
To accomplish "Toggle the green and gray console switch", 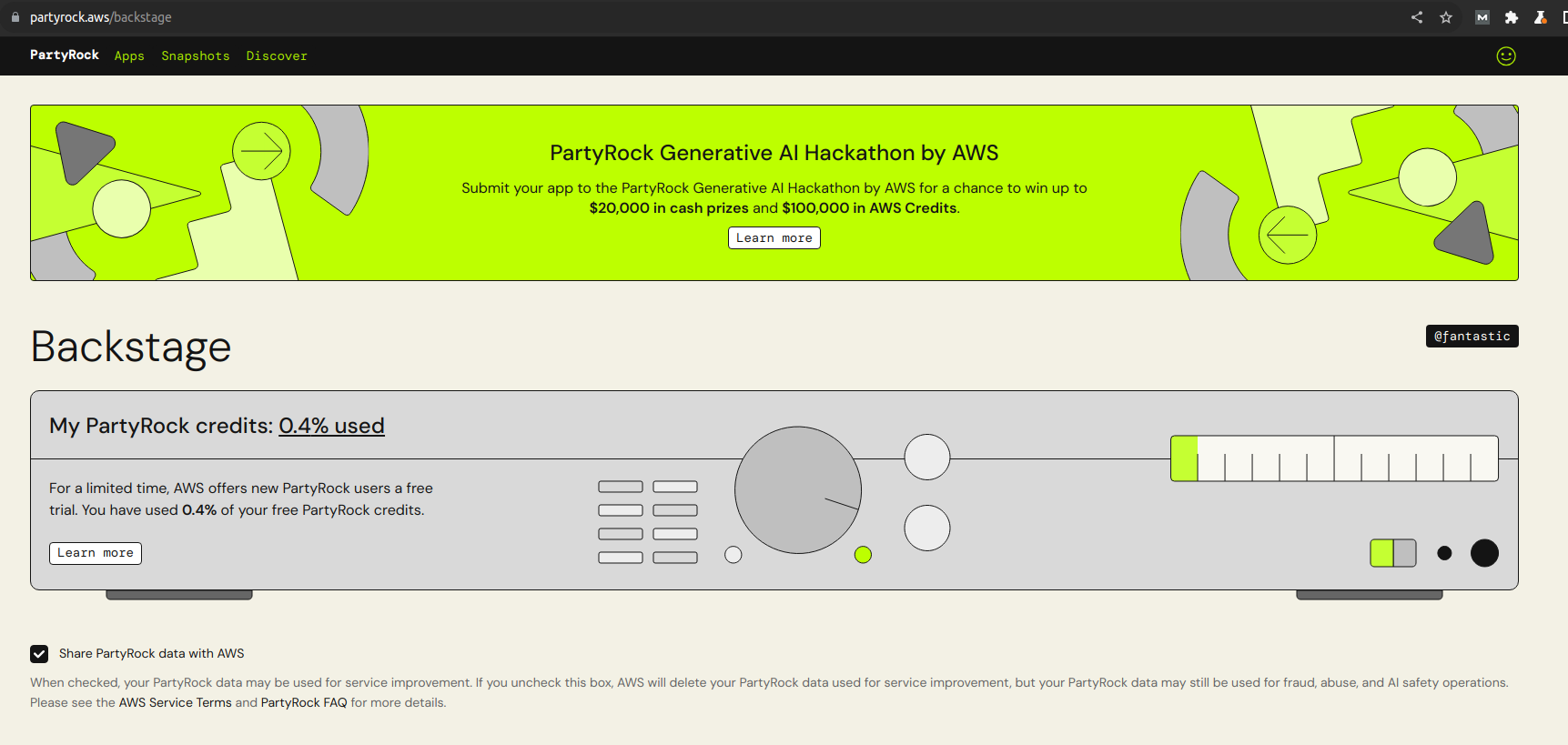I will (x=1393, y=553).
